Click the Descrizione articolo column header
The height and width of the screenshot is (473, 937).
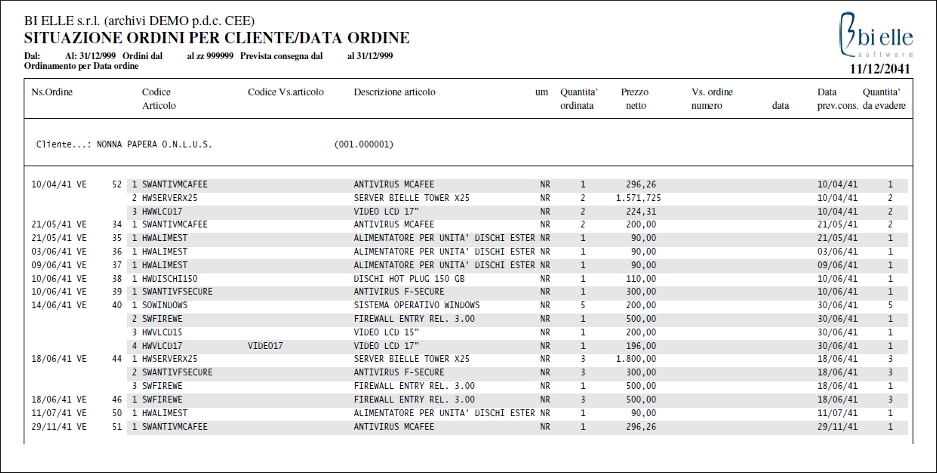tap(394, 92)
